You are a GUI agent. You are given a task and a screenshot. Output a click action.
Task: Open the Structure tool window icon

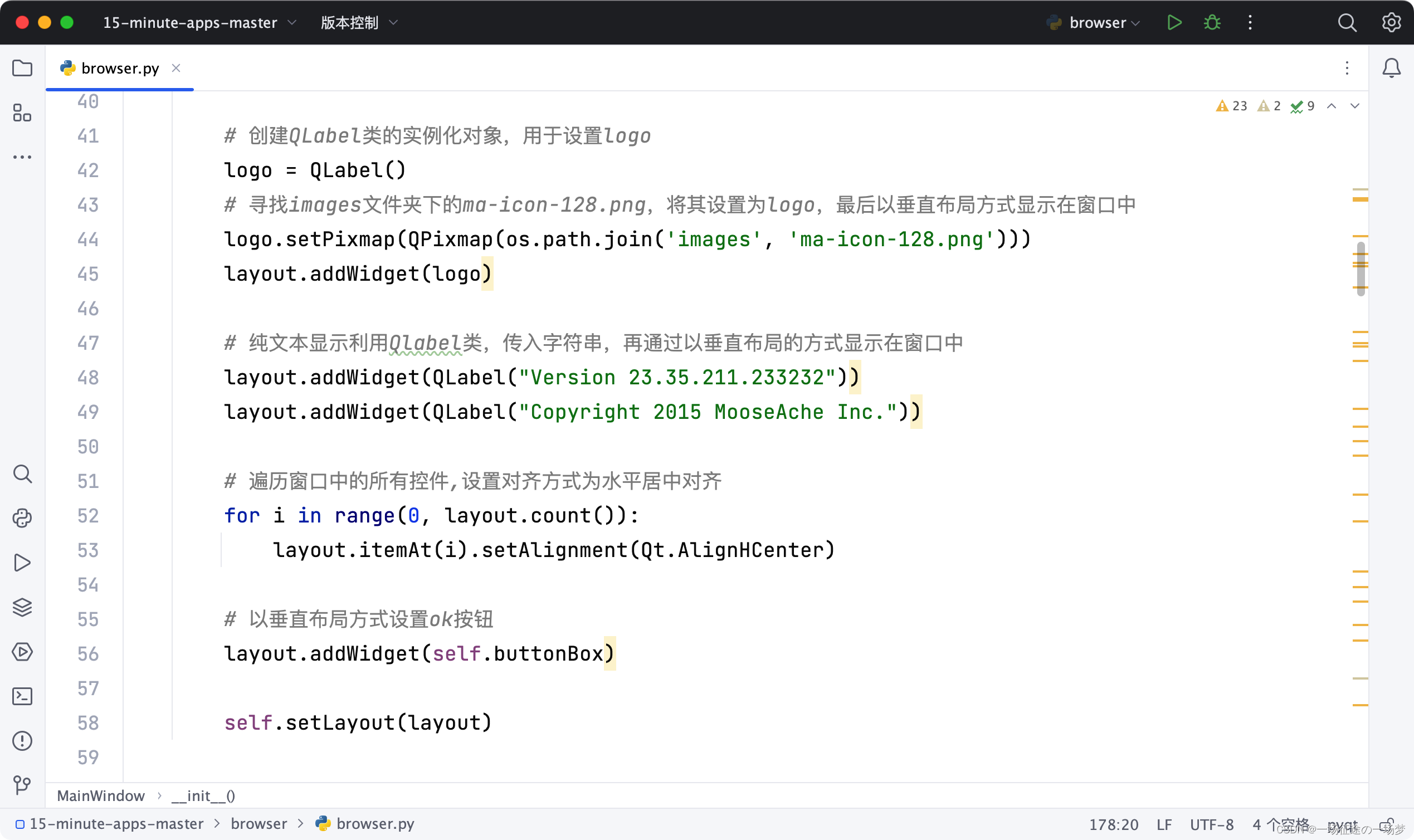click(22, 113)
